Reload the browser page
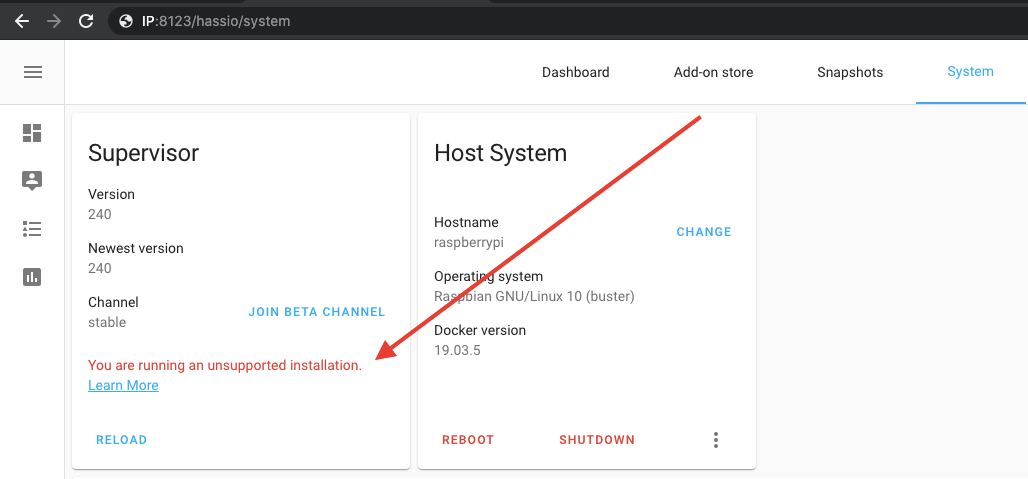The image size is (1028, 479). click(x=86, y=21)
